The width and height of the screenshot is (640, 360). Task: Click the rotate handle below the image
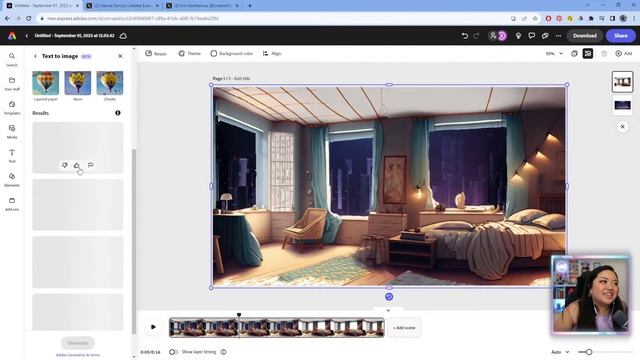pyautogui.click(x=389, y=297)
